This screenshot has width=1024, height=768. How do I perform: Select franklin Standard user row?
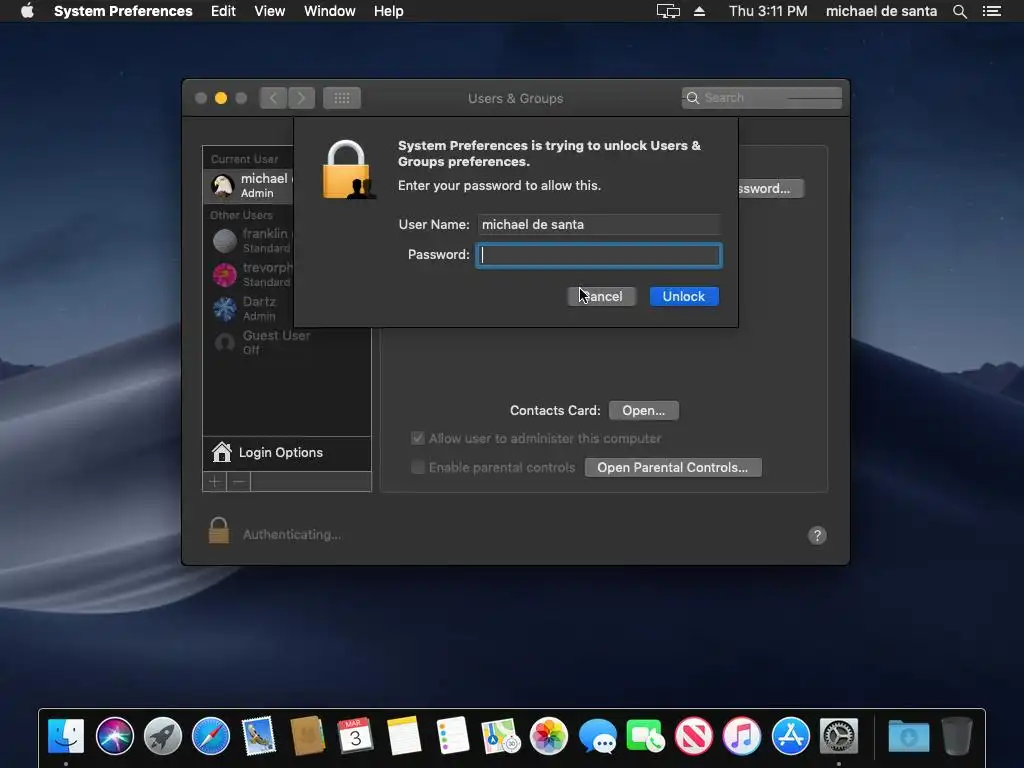[248, 240]
